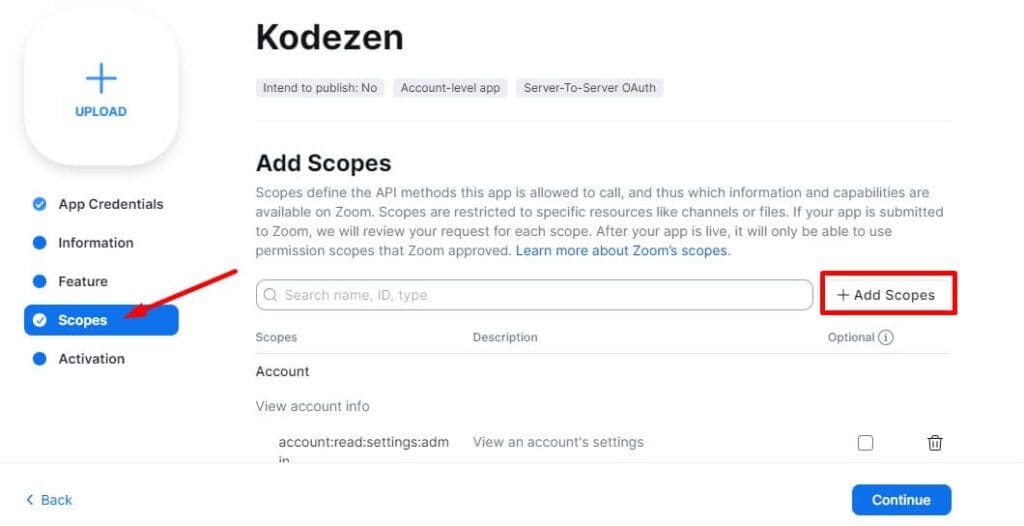Go back using the Back link

point(49,500)
